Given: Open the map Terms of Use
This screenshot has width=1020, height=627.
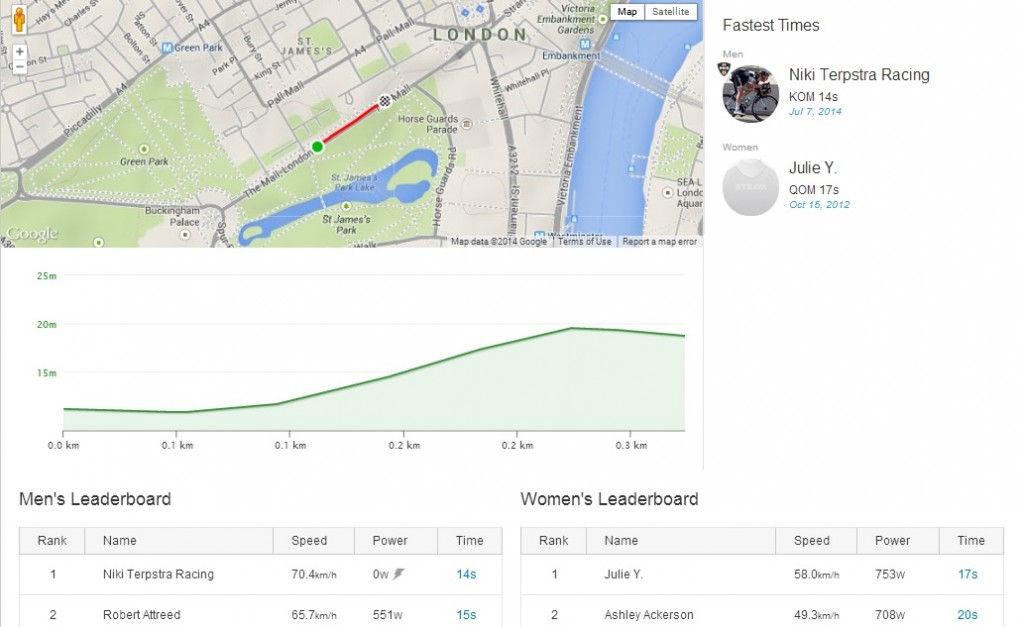Looking at the screenshot, I should point(584,242).
